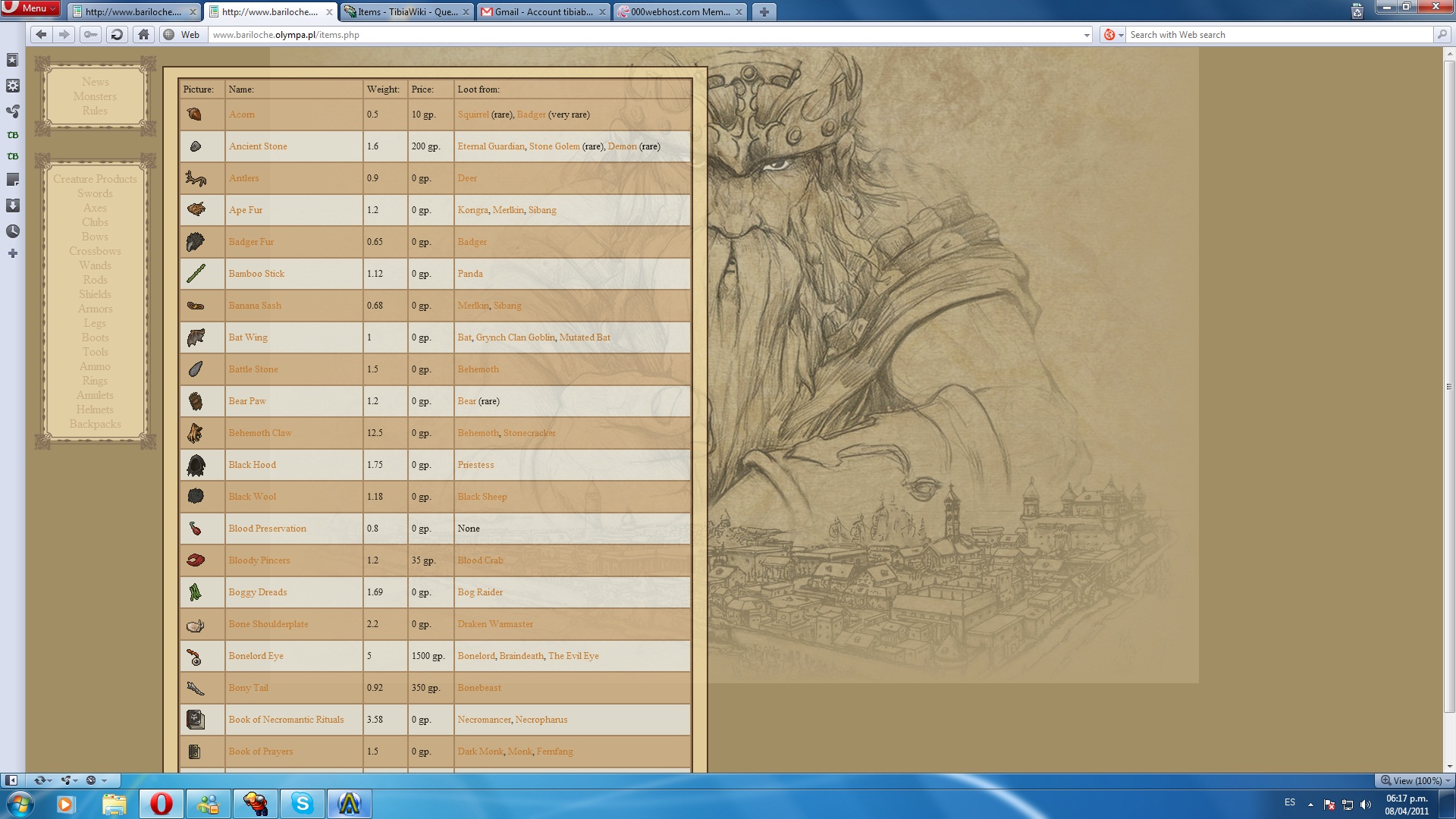1456x819 pixels.
Task: Open the Opera Menu dropdown
Action: tap(30, 8)
